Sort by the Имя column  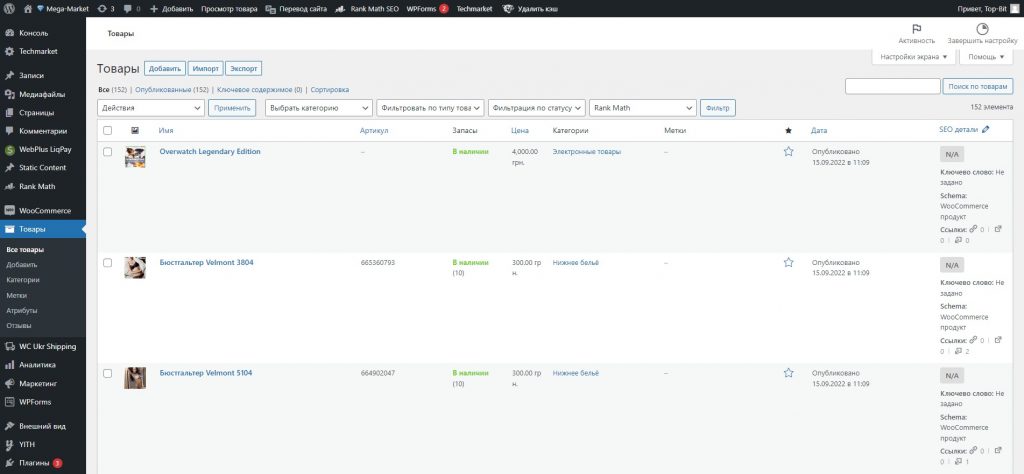(x=166, y=131)
